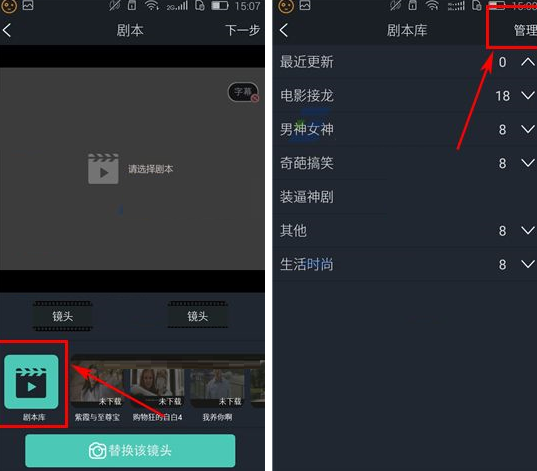Image resolution: width=537 pixels, height=471 pixels.
Task: Open the 装逼神剧 category row
Action: point(405,197)
